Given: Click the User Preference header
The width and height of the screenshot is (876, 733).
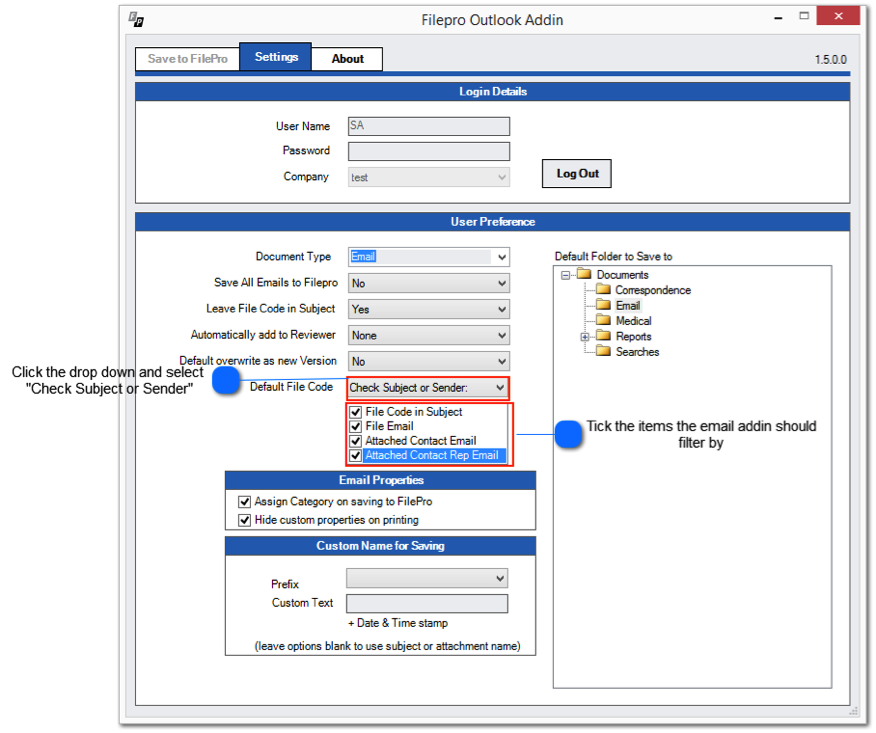Looking at the screenshot, I should click(493, 222).
